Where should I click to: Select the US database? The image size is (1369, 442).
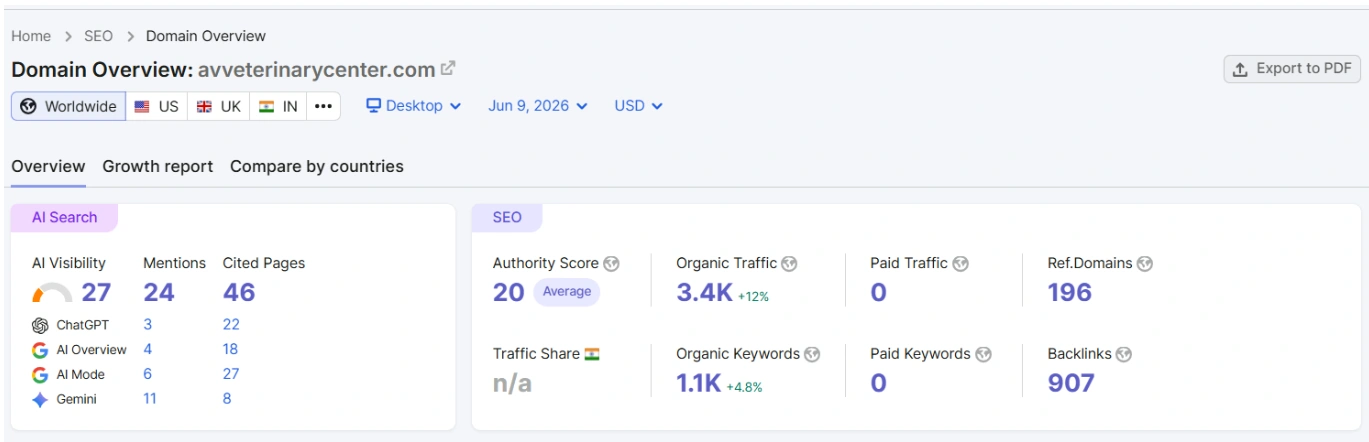click(156, 106)
